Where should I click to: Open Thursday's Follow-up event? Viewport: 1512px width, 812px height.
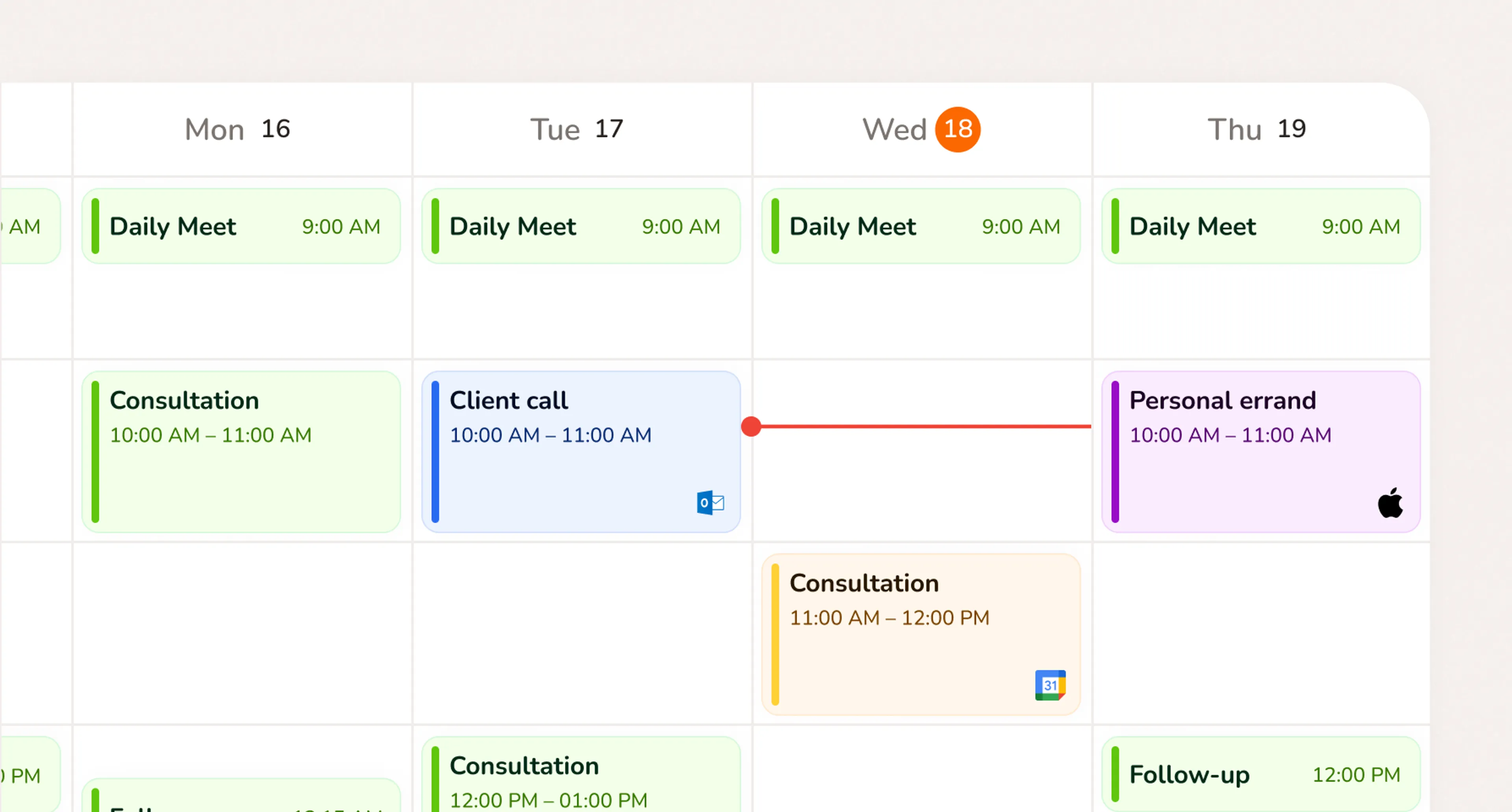click(1261, 775)
